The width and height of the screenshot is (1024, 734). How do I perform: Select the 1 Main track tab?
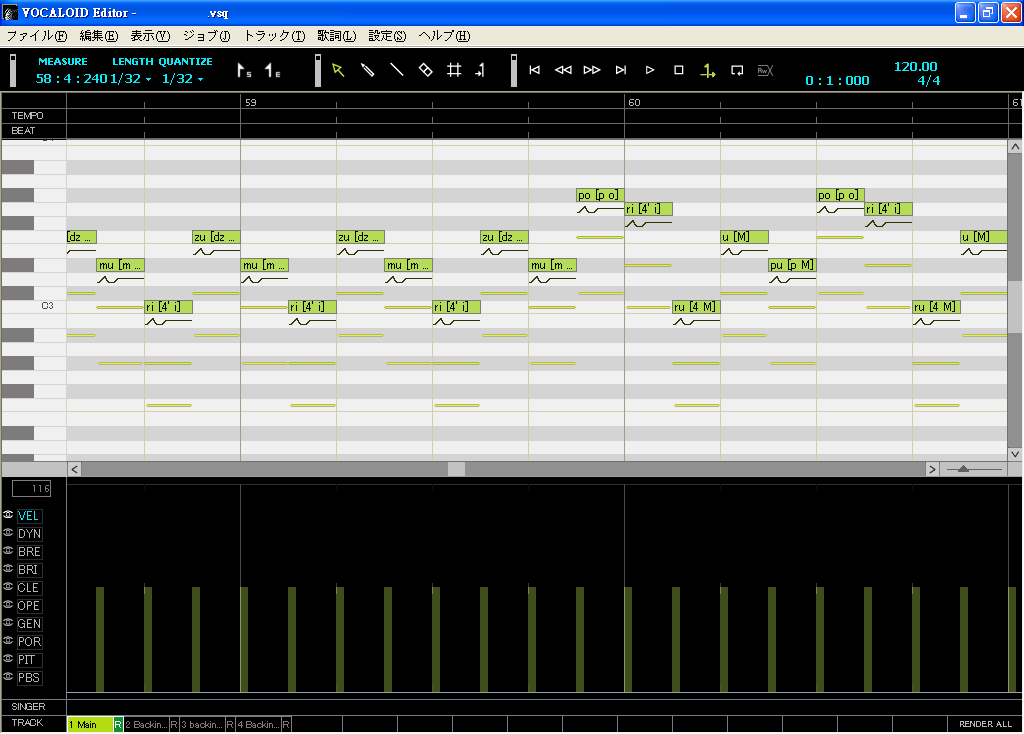point(90,724)
